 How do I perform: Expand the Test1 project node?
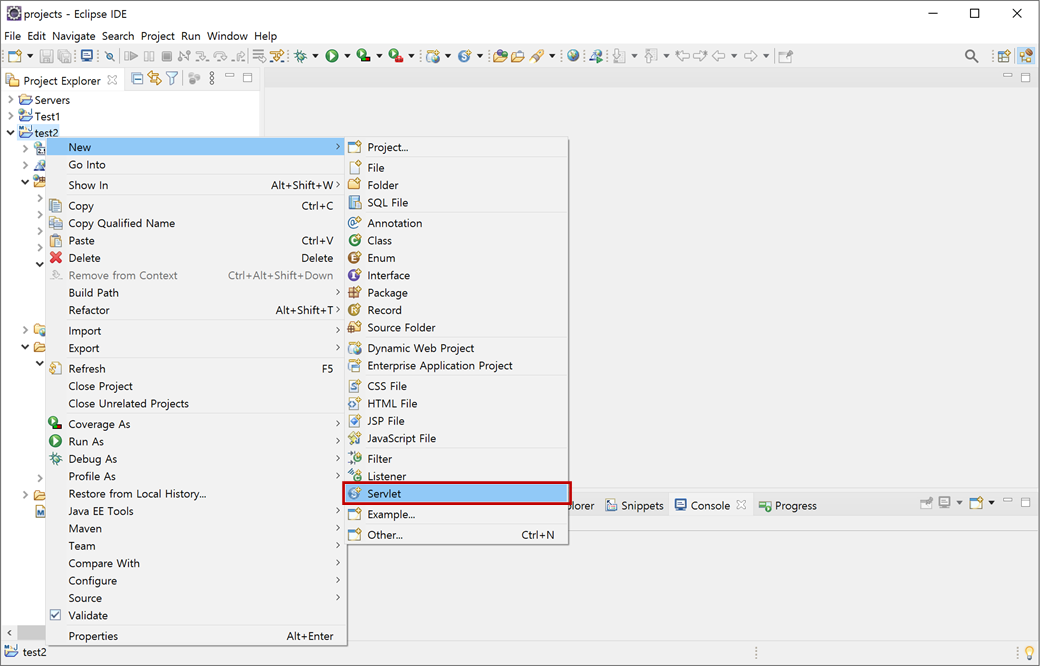click(11, 116)
